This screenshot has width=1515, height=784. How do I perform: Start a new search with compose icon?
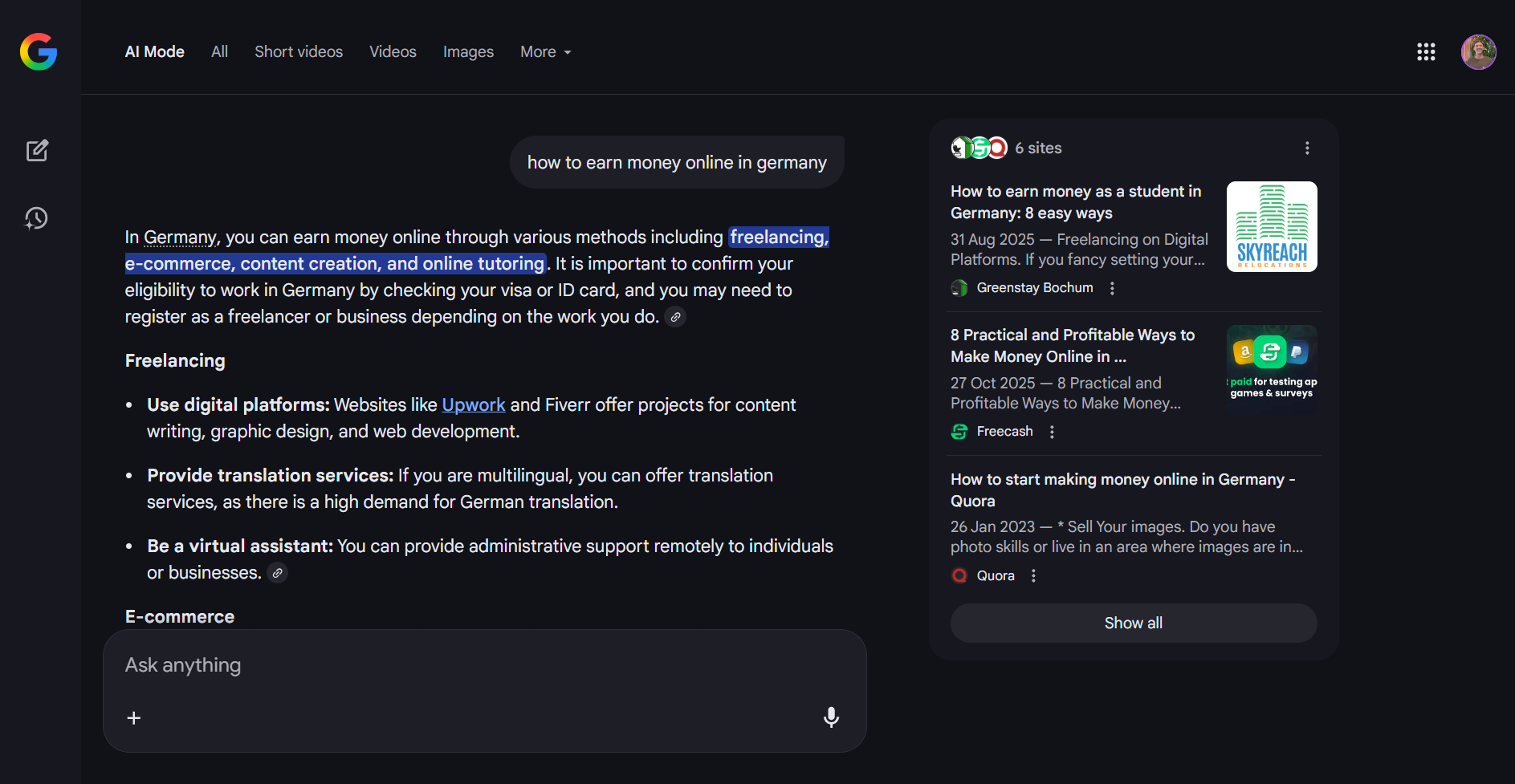tap(37, 151)
